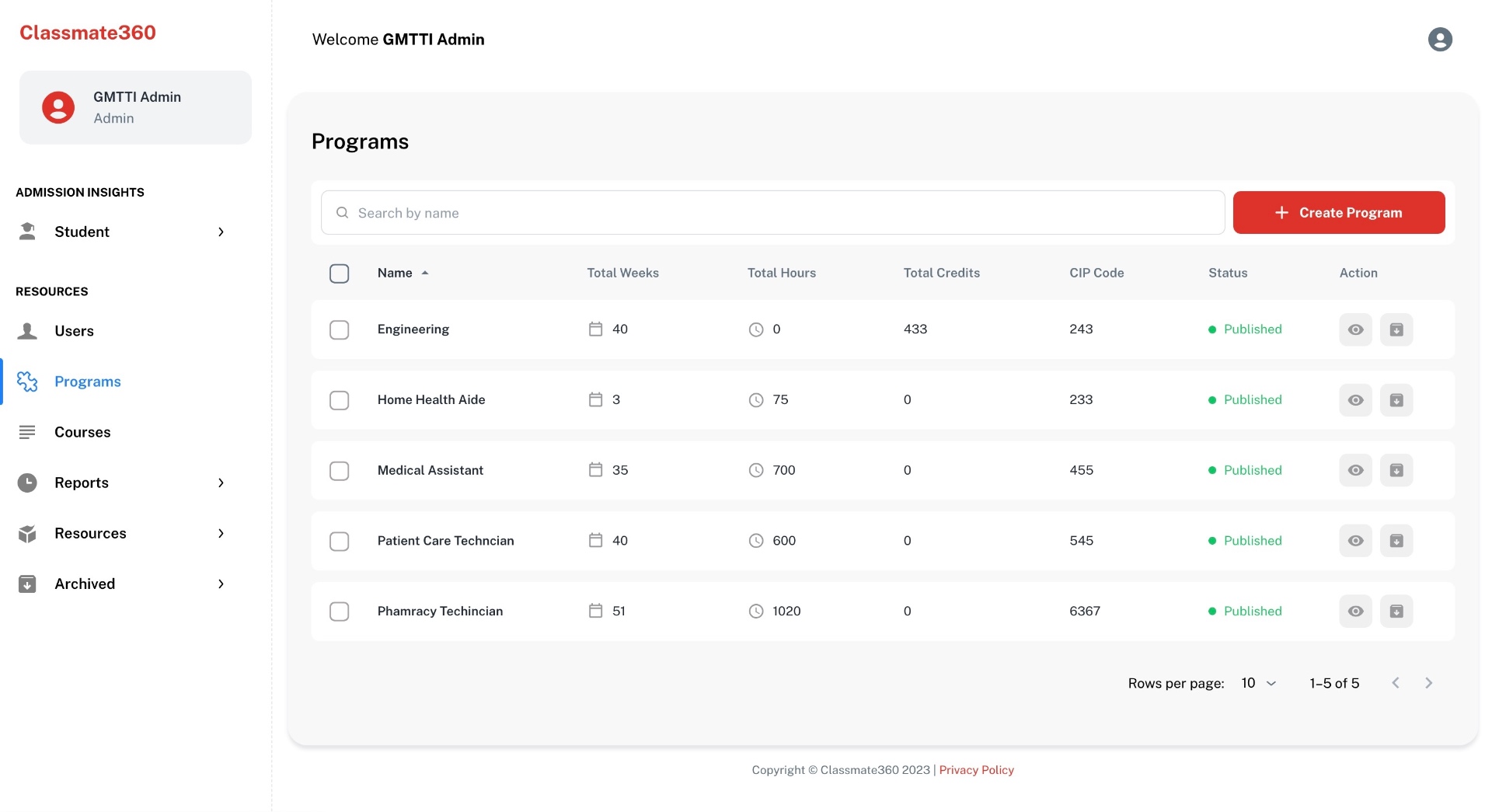Check the Phamracy Techincian row checkbox
This screenshot has height=812, width=1492.
[x=340, y=612]
